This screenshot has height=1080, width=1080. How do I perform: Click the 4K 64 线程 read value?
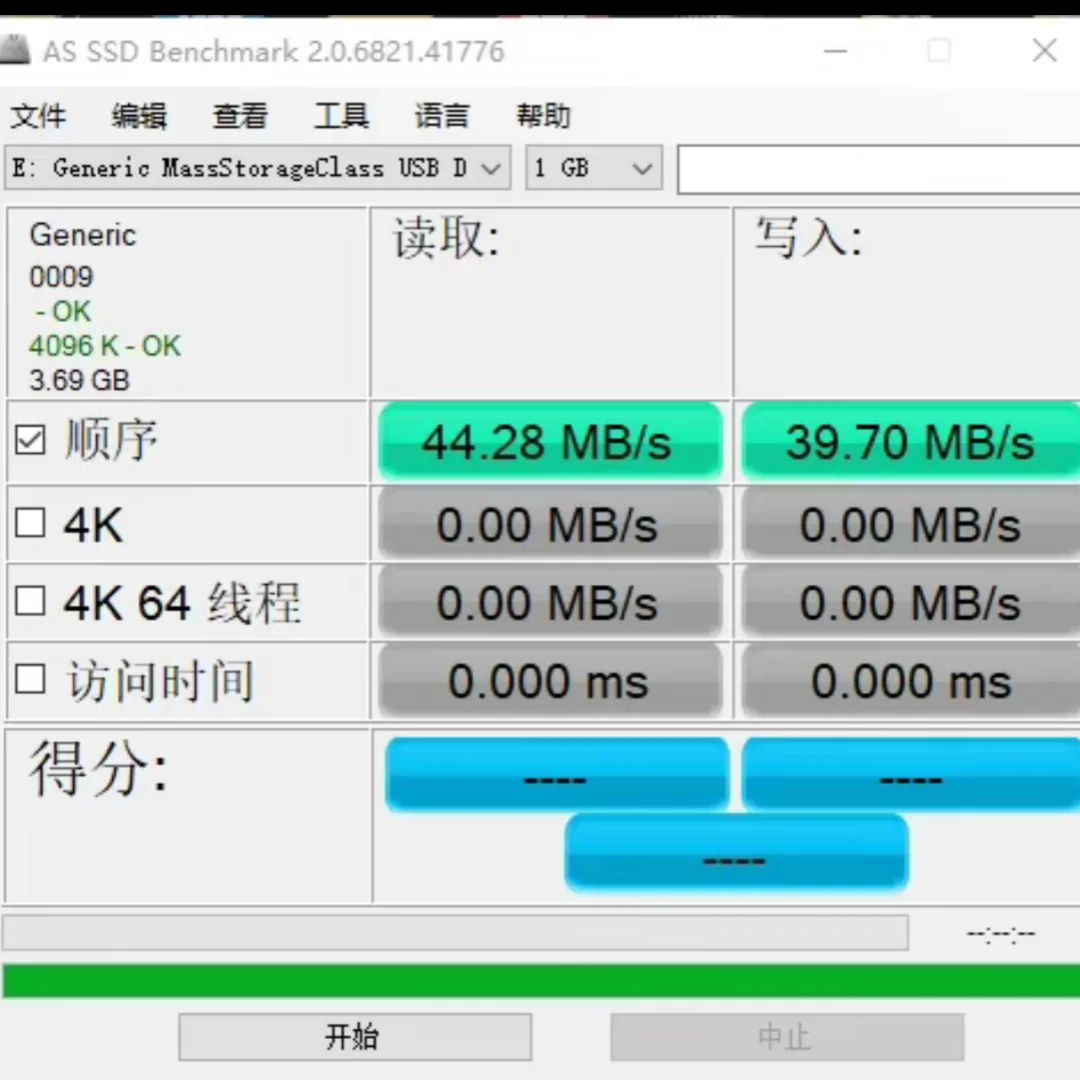550,603
